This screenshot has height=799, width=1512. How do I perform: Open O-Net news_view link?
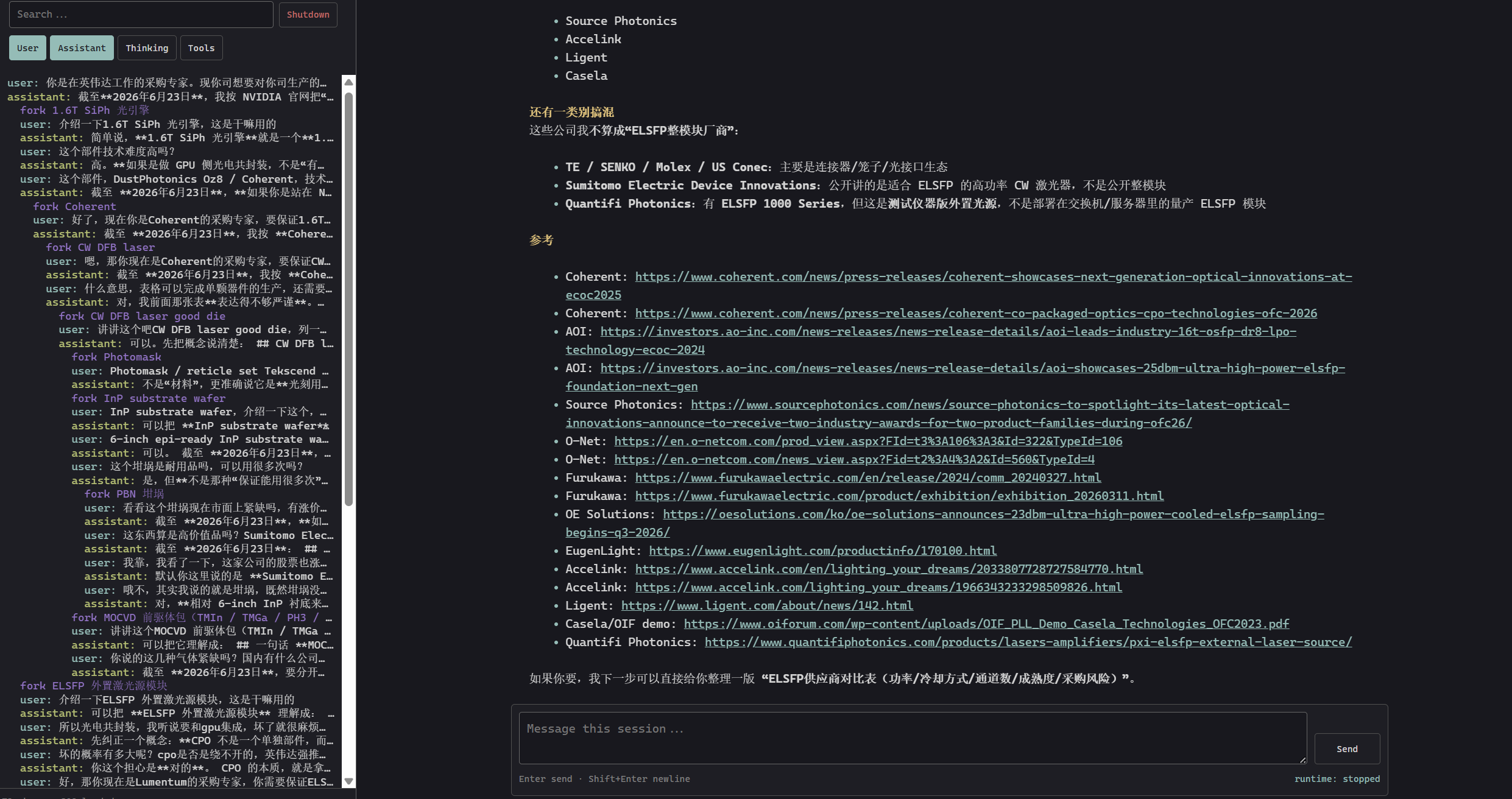click(854, 459)
